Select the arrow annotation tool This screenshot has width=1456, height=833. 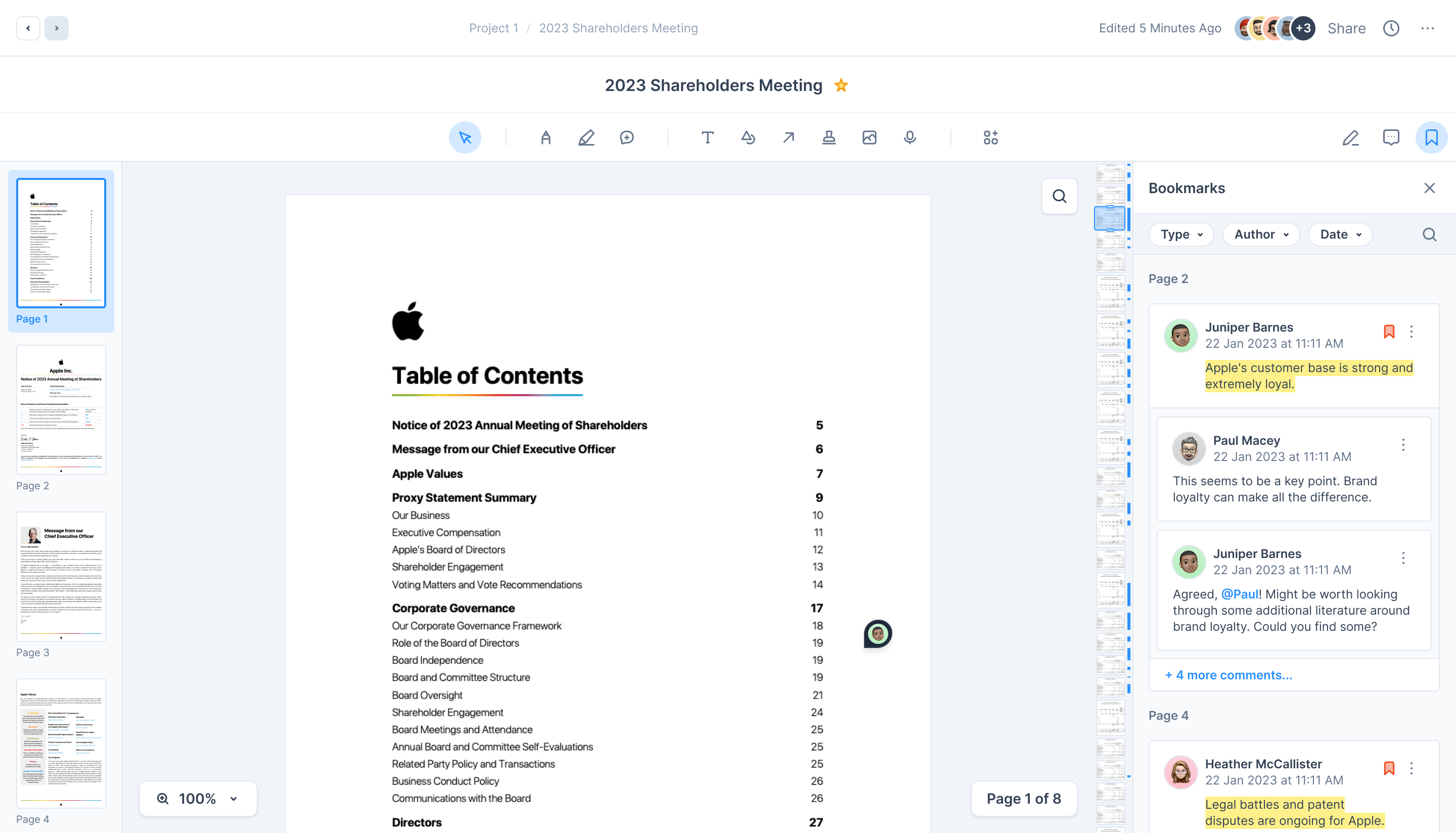pos(788,137)
